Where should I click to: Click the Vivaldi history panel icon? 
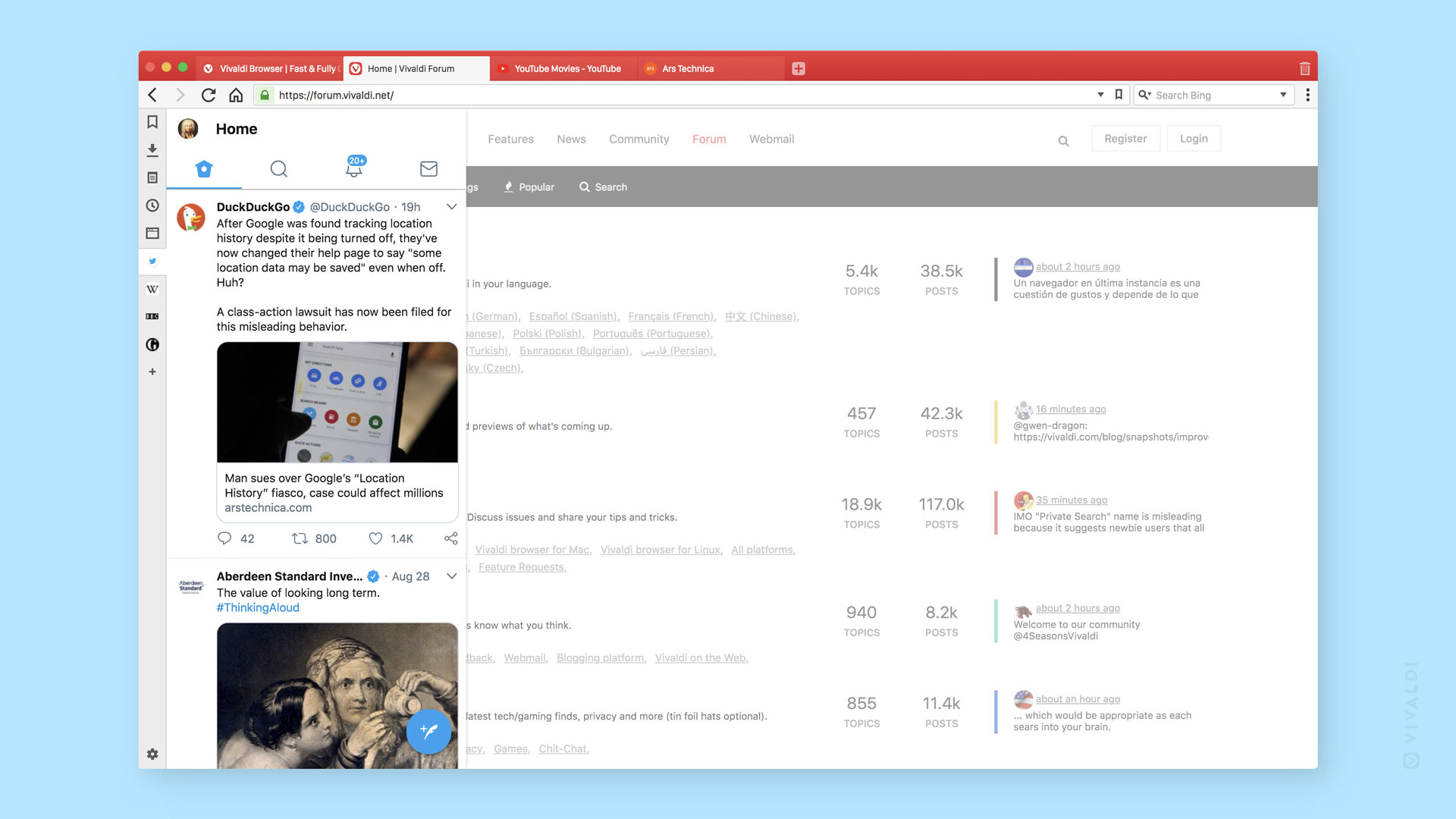151,205
